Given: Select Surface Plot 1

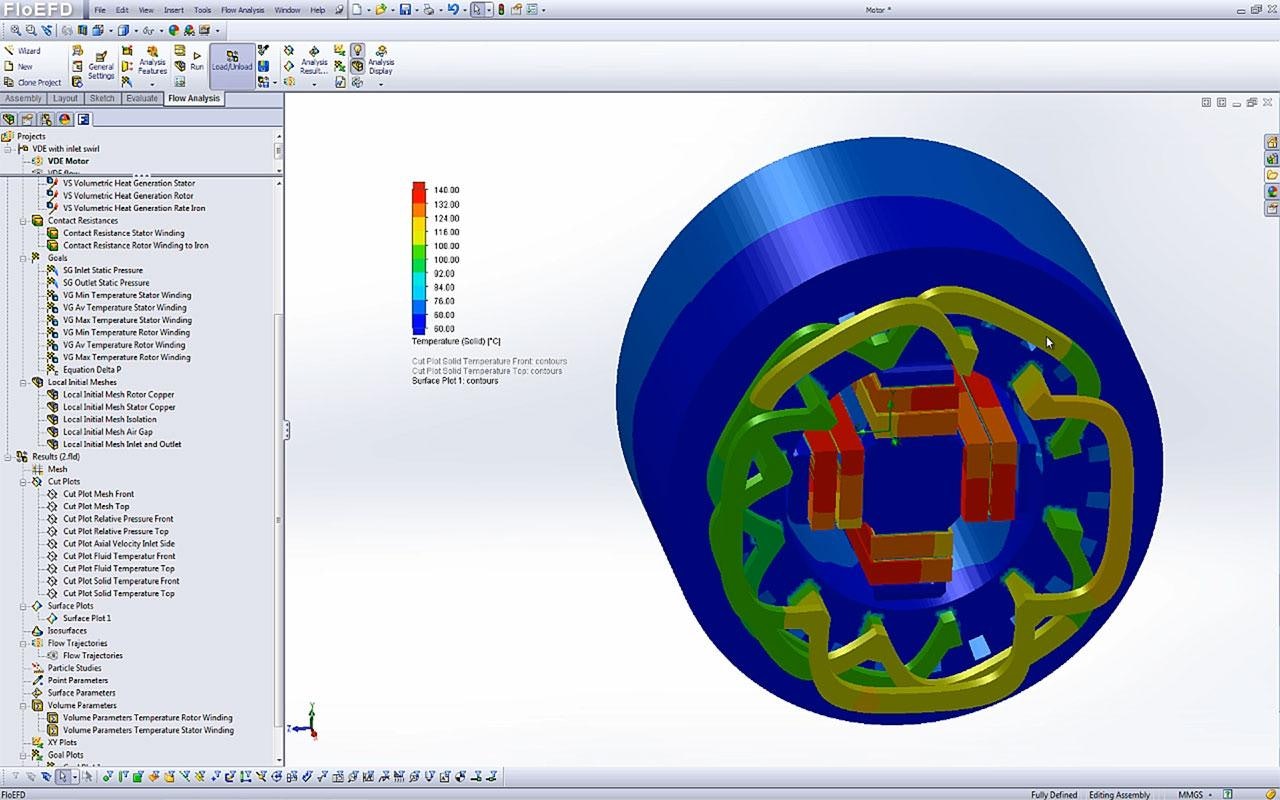Looking at the screenshot, I should point(87,618).
